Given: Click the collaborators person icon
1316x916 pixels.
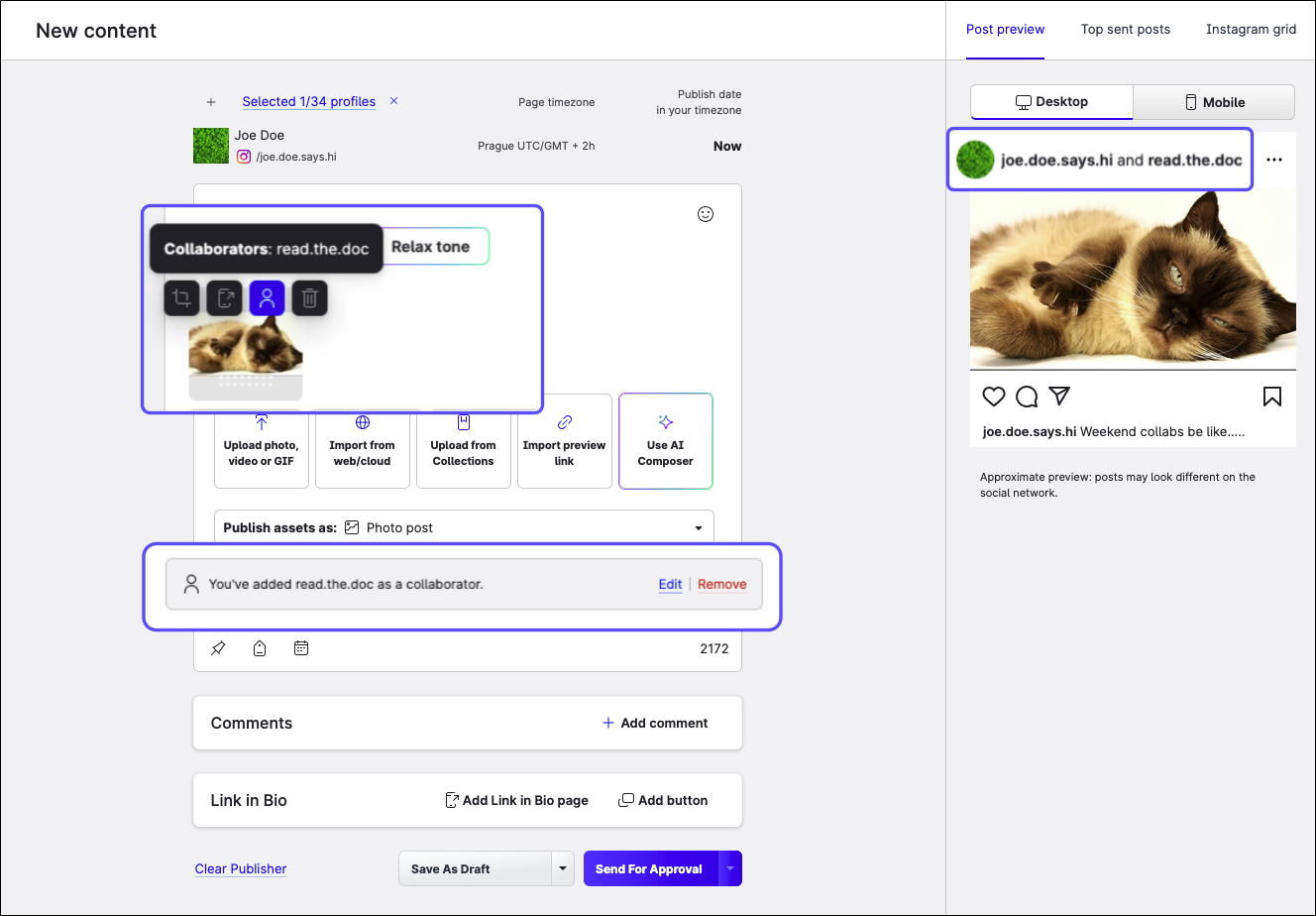Looking at the screenshot, I should click(267, 298).
